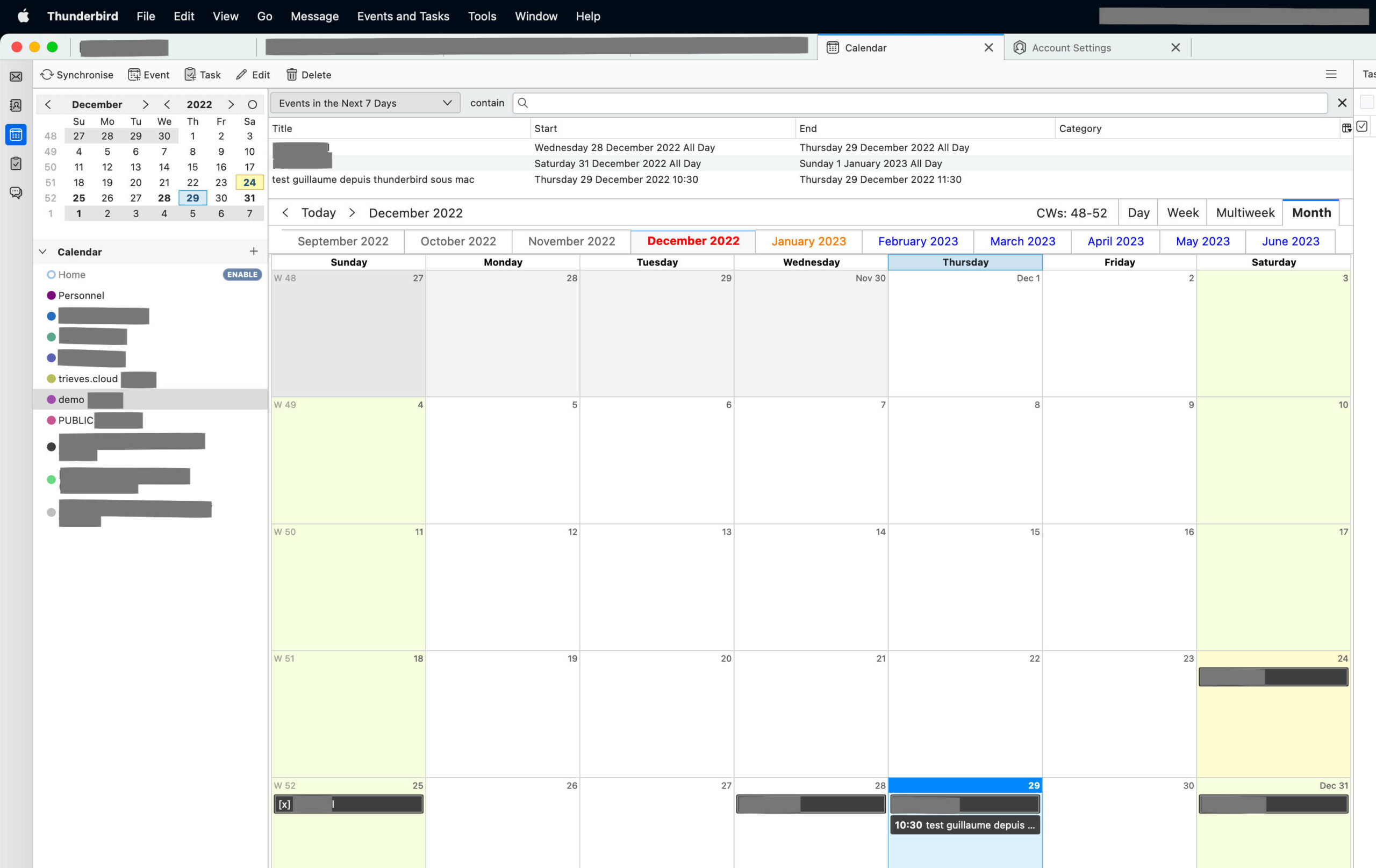Create a new Task from toolbar
This screenshot has width=1376, height=868.
click(x=203, y=75)
